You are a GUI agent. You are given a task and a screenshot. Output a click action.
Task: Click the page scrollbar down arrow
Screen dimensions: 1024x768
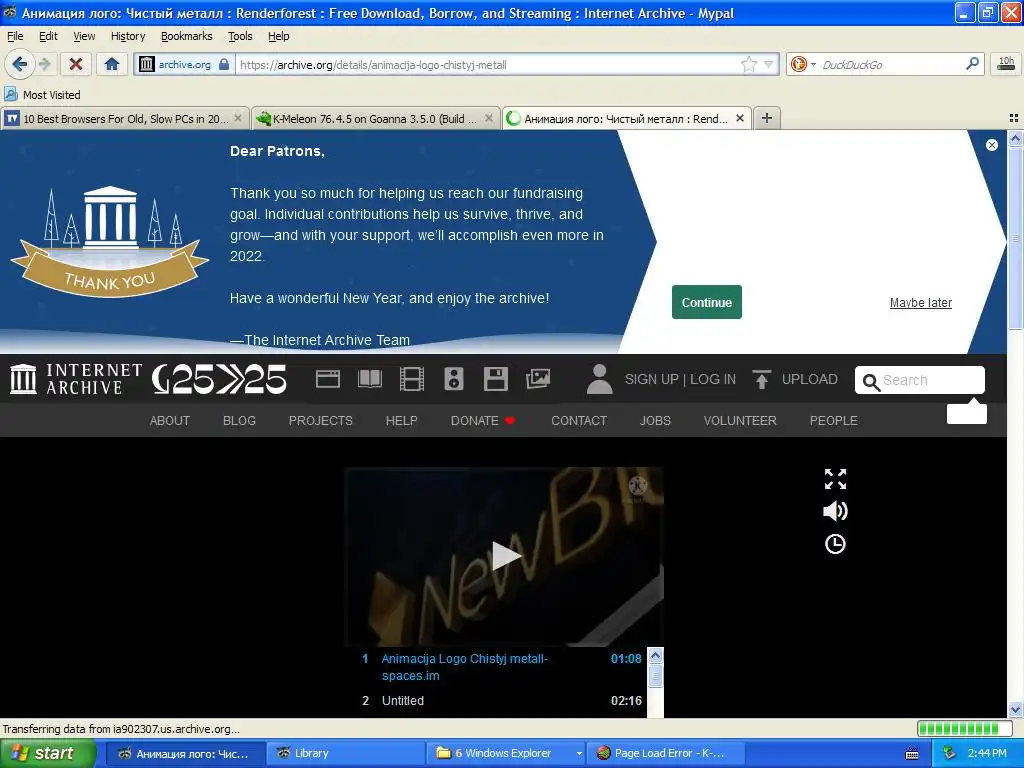[1015, 709]
